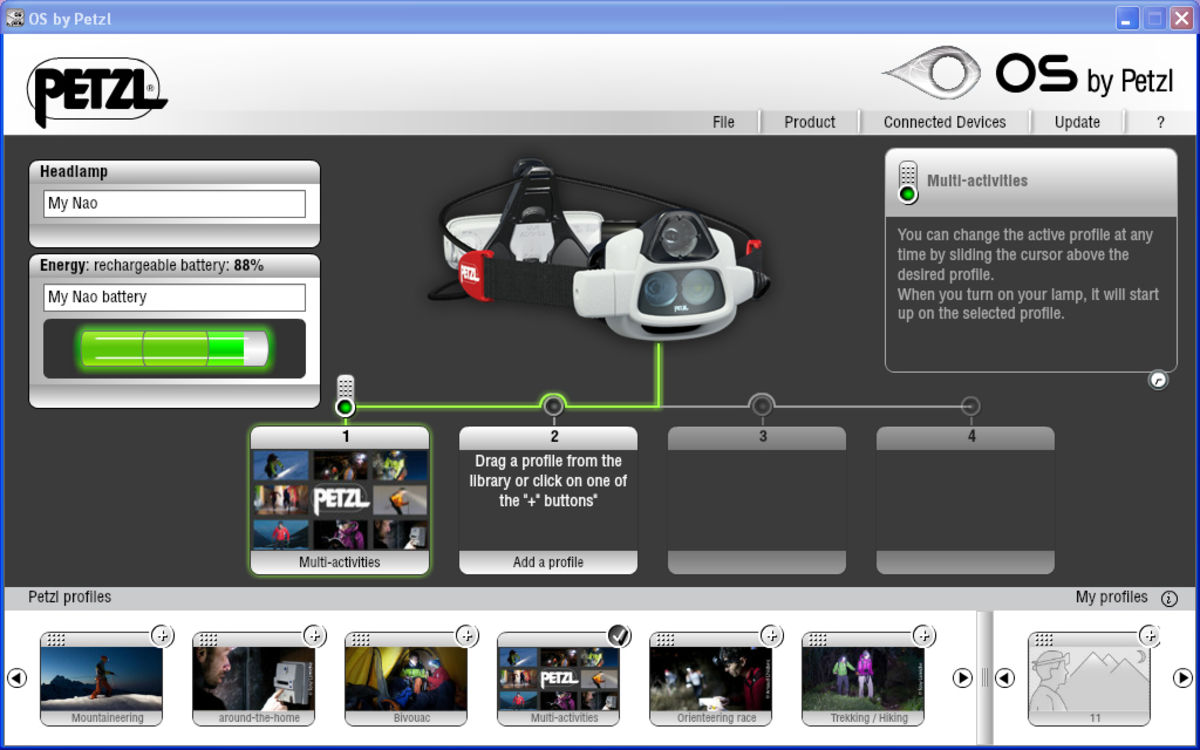Open the Update menu
This screenshot has width=1200, height=750.
tap(1077, 122)
